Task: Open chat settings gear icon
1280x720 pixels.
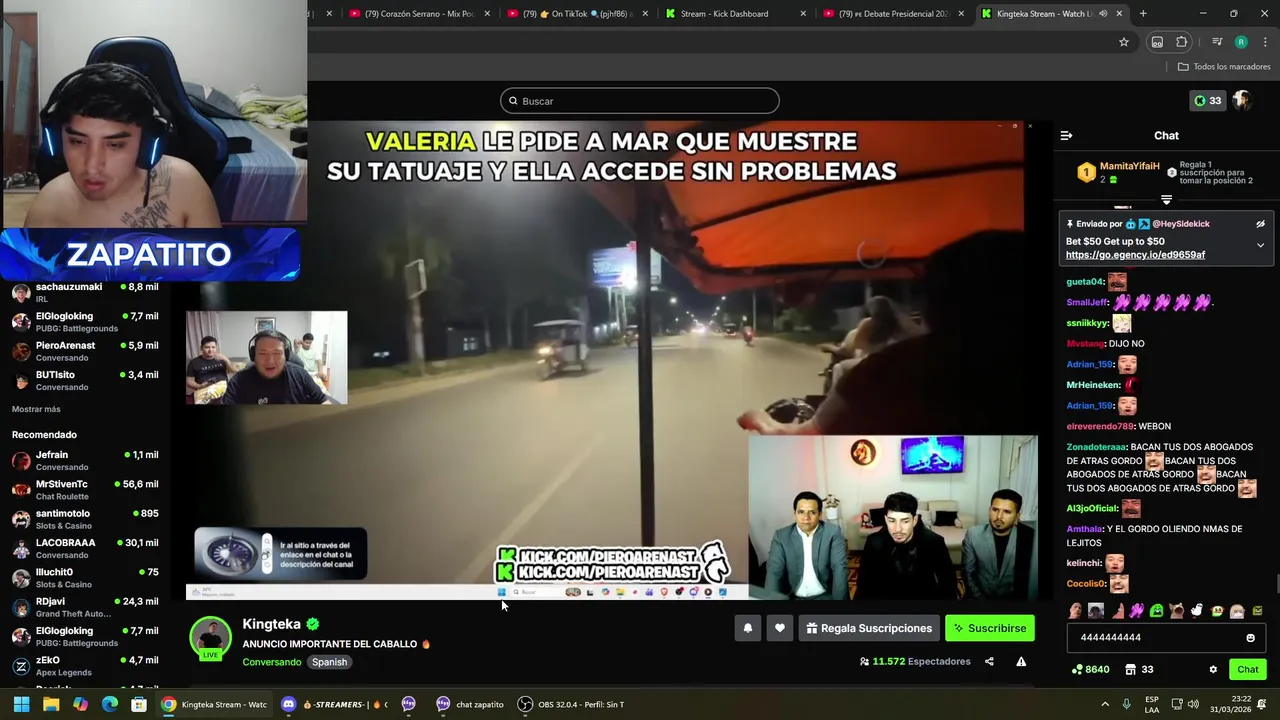Action: pyautogui.click(x=1213, y=669)
